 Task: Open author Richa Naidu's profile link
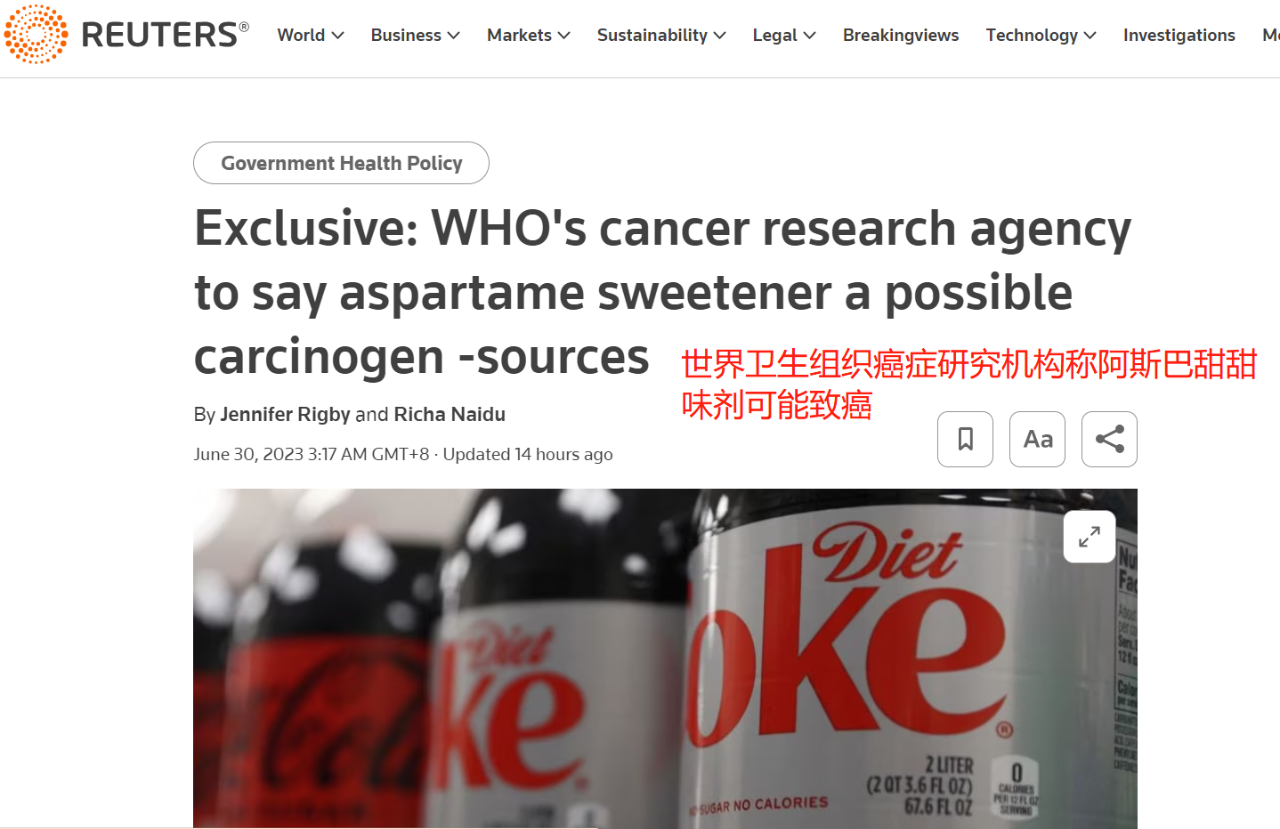[x=449, y=414]
